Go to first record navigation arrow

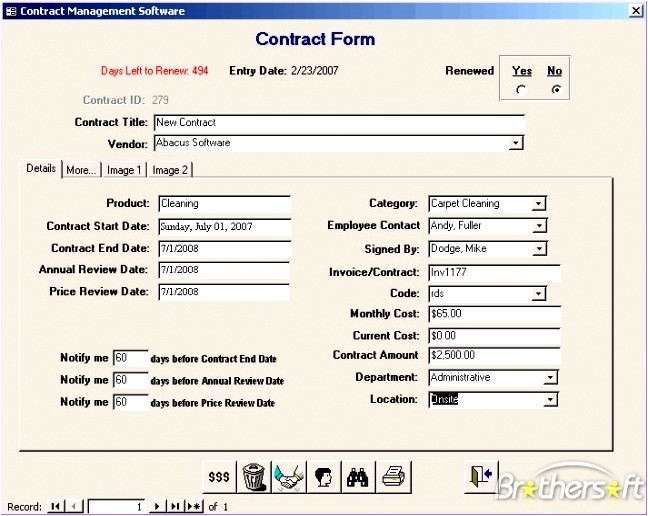pos(55,506)
